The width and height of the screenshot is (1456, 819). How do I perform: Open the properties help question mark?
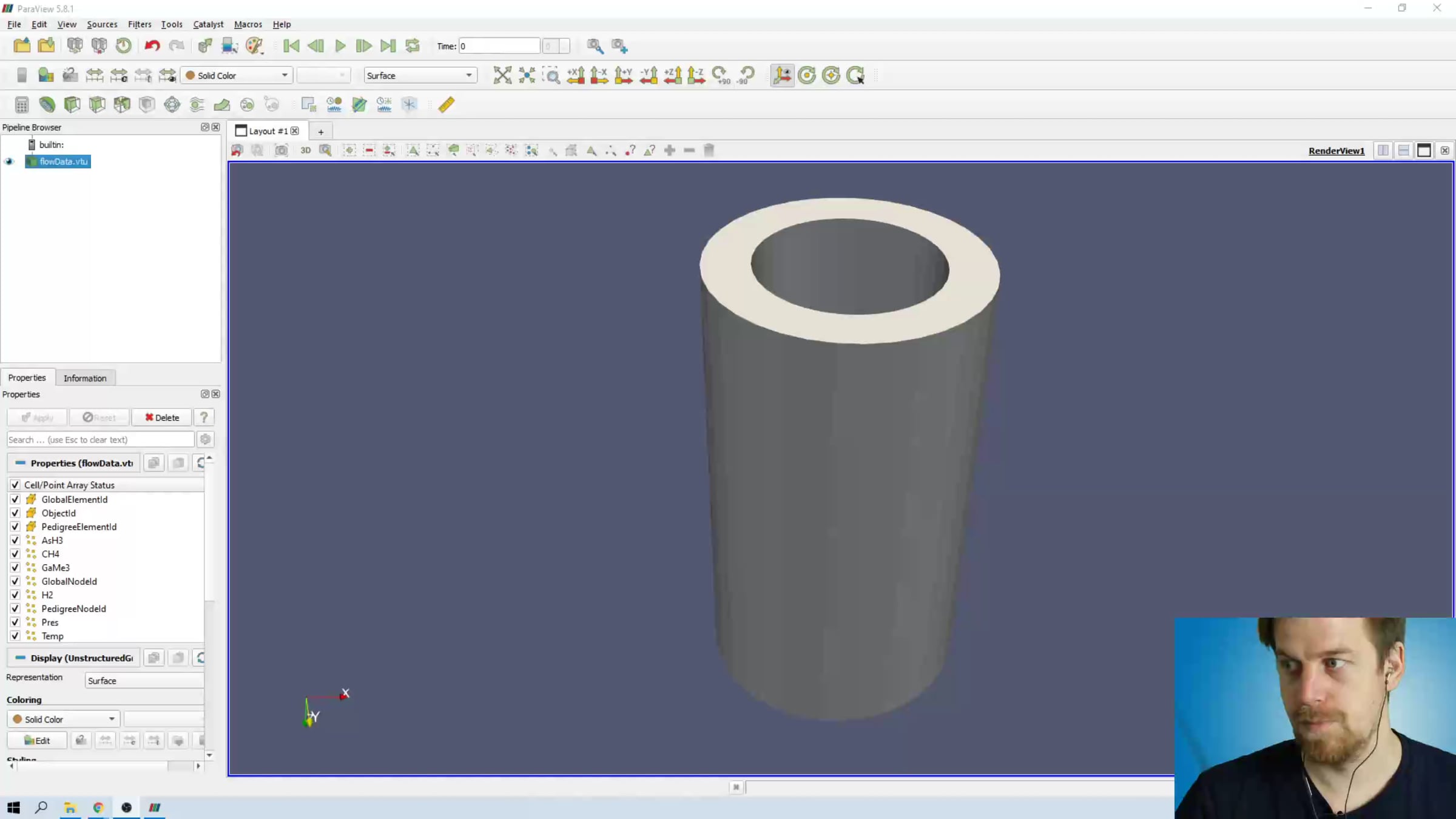pos(204,417)
